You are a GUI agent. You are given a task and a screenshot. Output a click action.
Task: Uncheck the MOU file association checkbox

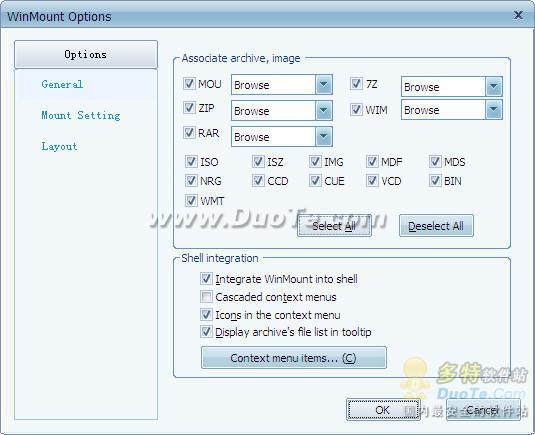click(x=189, y=83)
